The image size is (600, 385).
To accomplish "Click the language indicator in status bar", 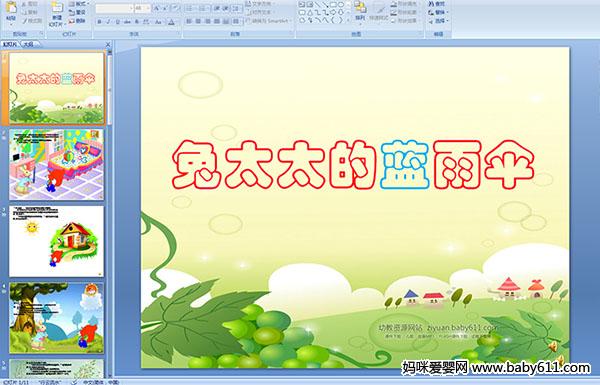I will tap(100, 382).
